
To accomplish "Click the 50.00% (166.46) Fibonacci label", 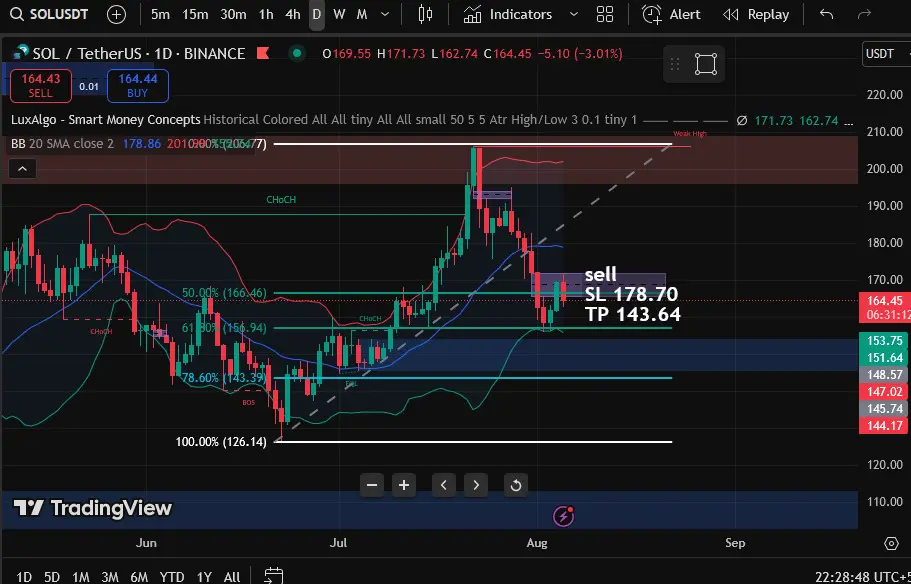I will pos(224,293).
